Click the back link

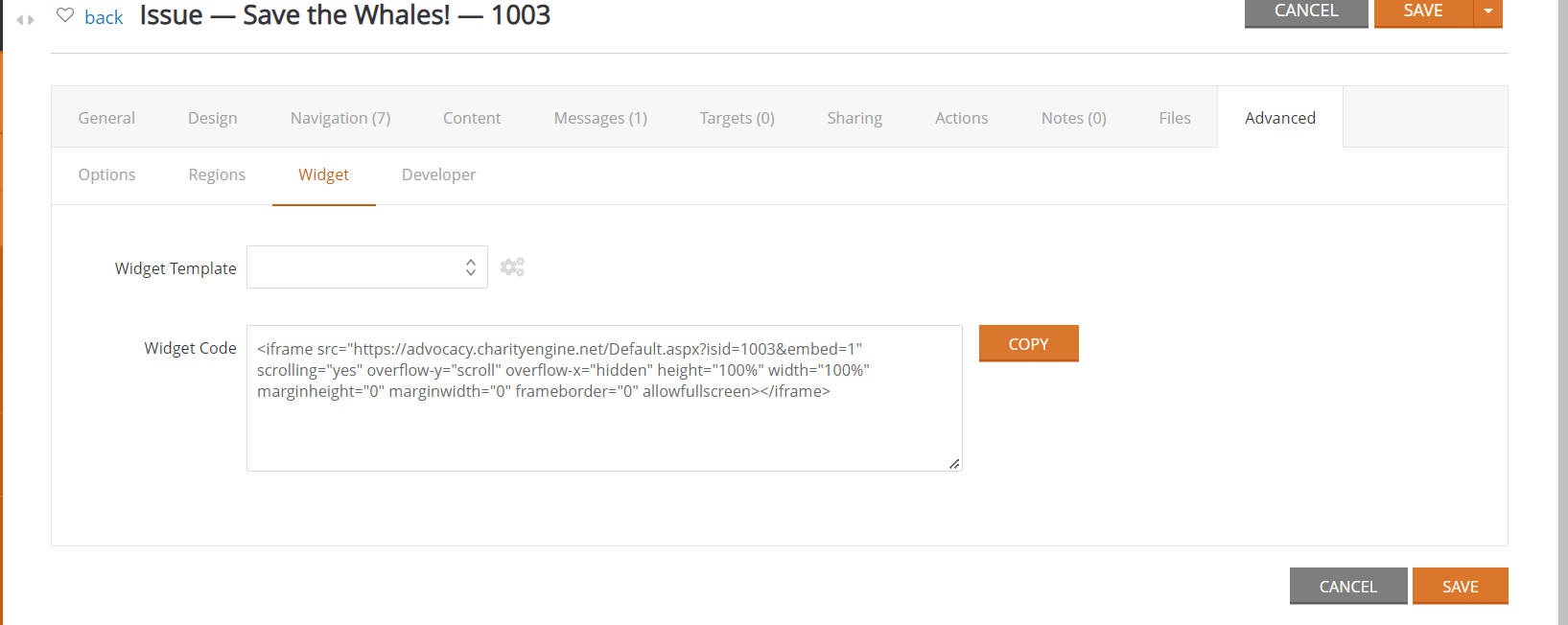[x=104, y=17]
